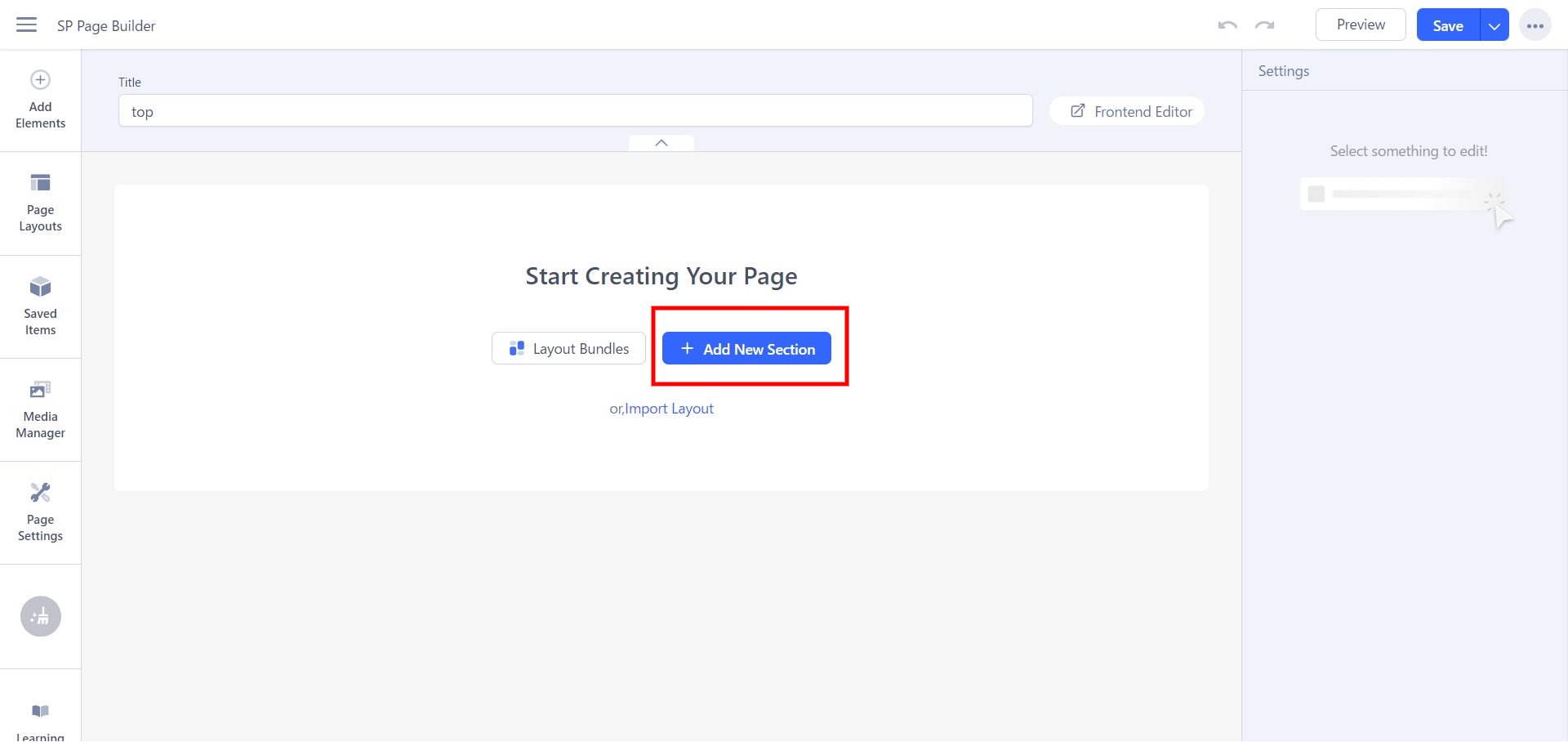
Task: Click the Title input field
Action: pos(575,111)
